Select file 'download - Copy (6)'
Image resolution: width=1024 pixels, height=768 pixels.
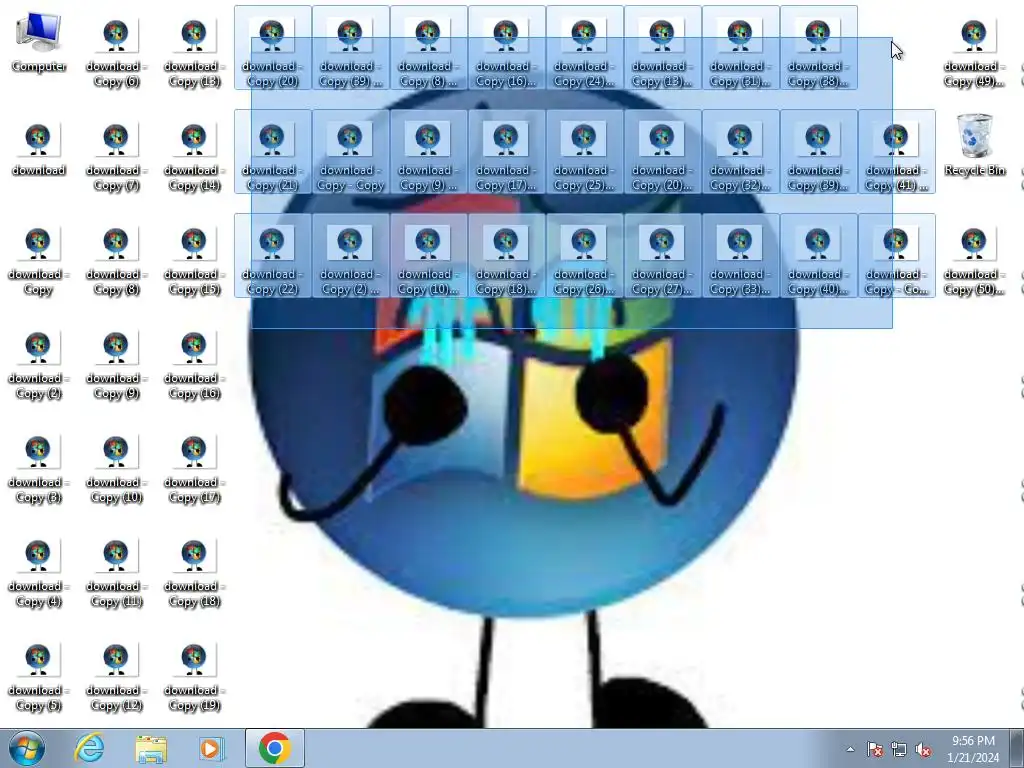coord(116,53)
